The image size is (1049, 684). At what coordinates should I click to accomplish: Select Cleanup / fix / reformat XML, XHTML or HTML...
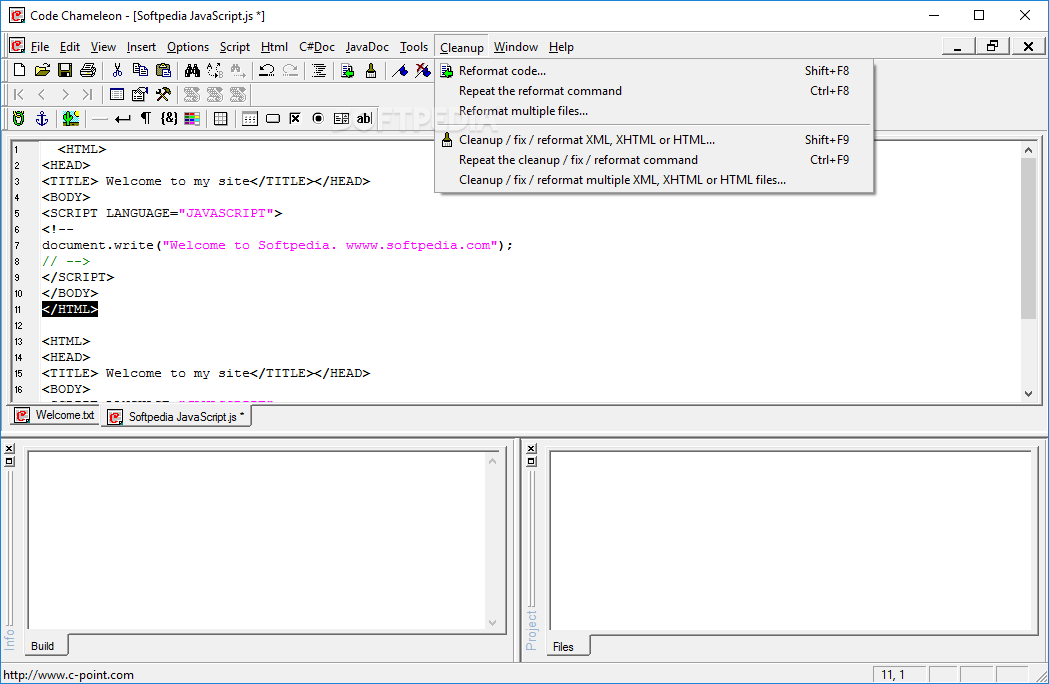[x=654, y=140]
